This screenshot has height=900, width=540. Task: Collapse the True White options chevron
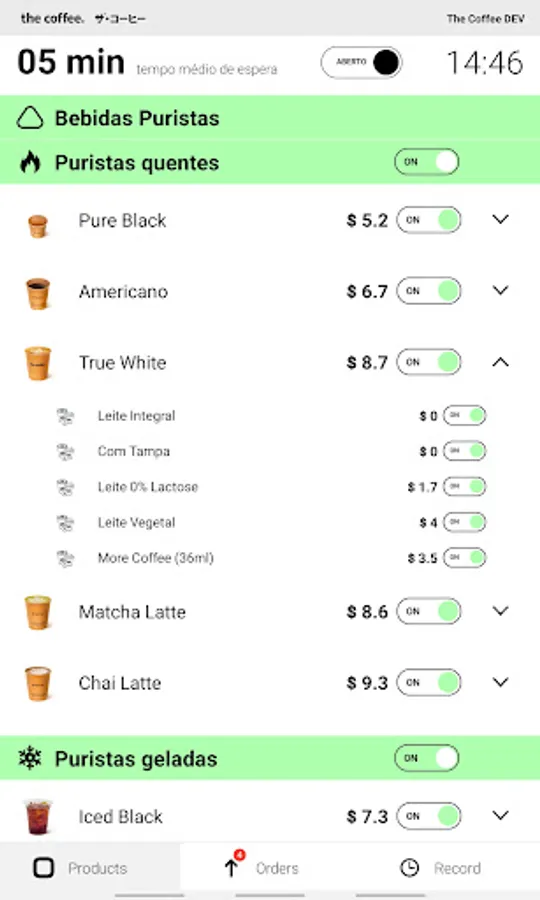click(500, 362)
